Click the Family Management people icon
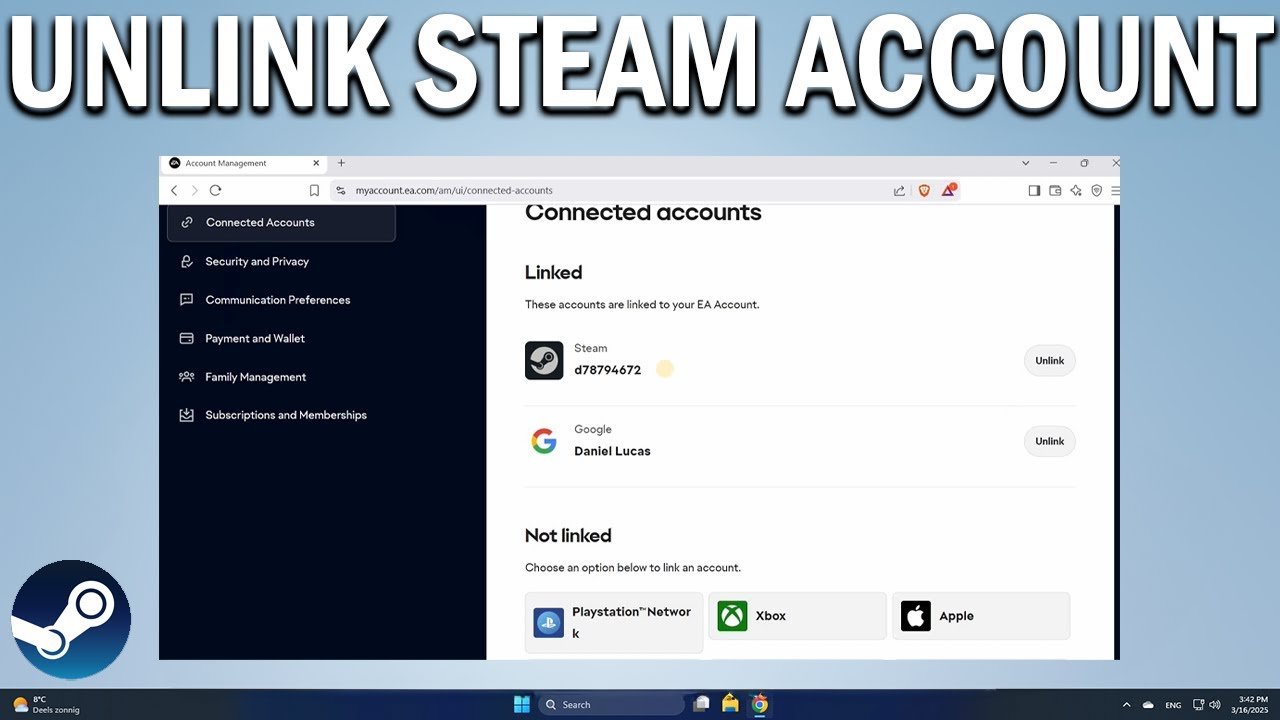1280x720 pixels. (186, 377)
